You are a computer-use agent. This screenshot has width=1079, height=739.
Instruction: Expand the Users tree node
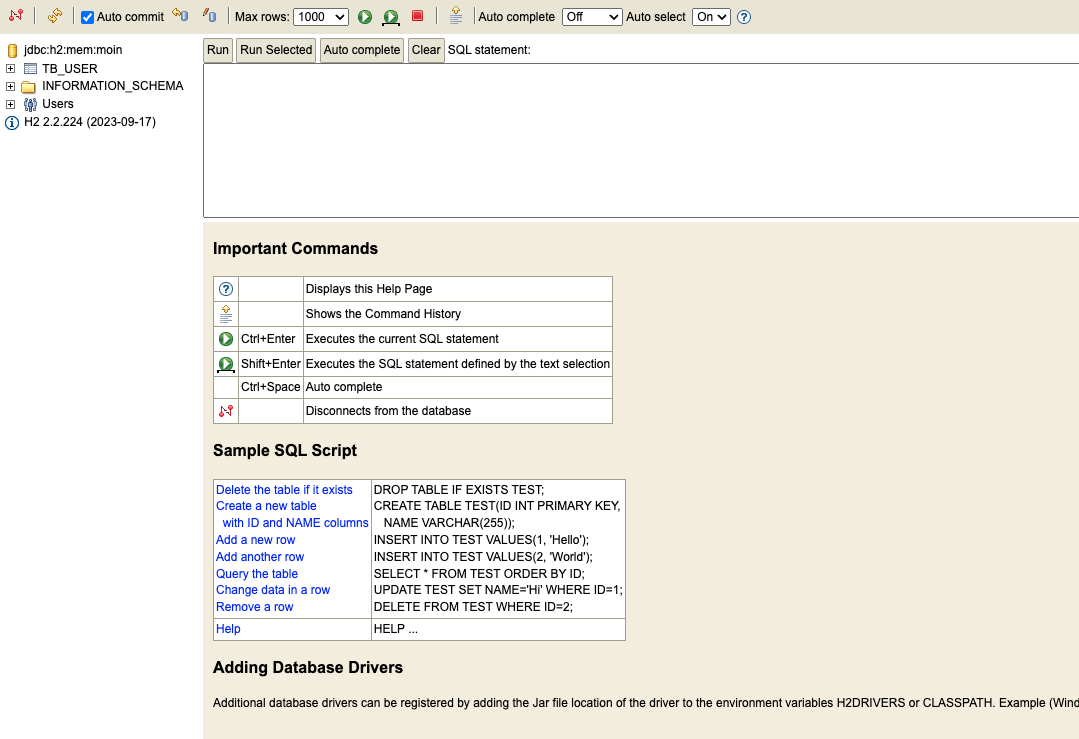[x=10, y=104]
